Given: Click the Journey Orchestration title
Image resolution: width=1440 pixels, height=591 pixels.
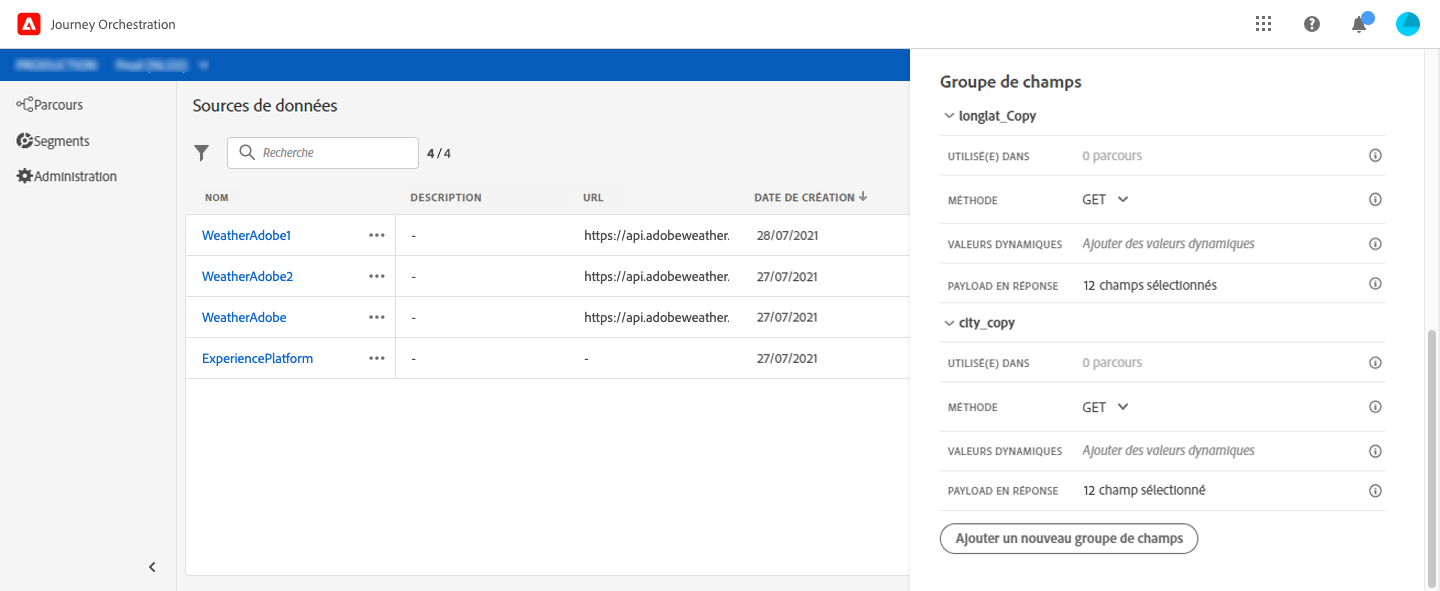Looking at the screenshot, I should (x=113, y=24).
